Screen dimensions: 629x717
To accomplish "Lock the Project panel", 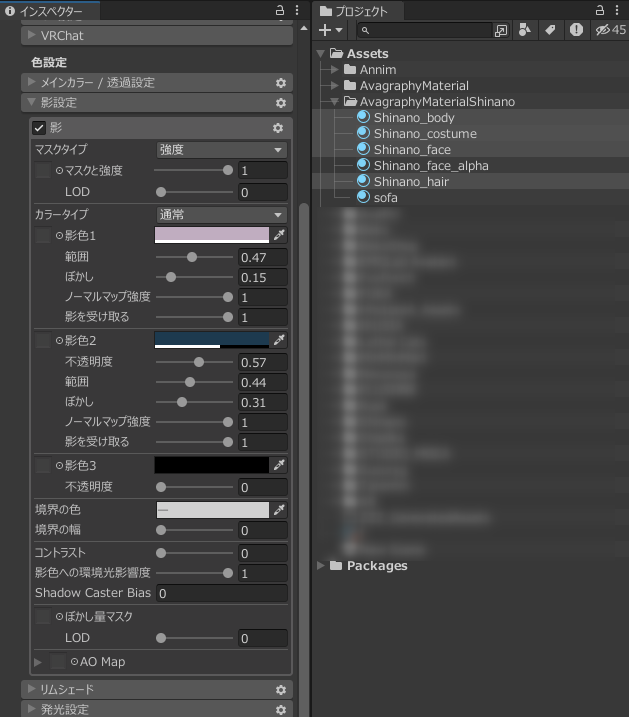I will pyautogui.click(x=600, y=10).
